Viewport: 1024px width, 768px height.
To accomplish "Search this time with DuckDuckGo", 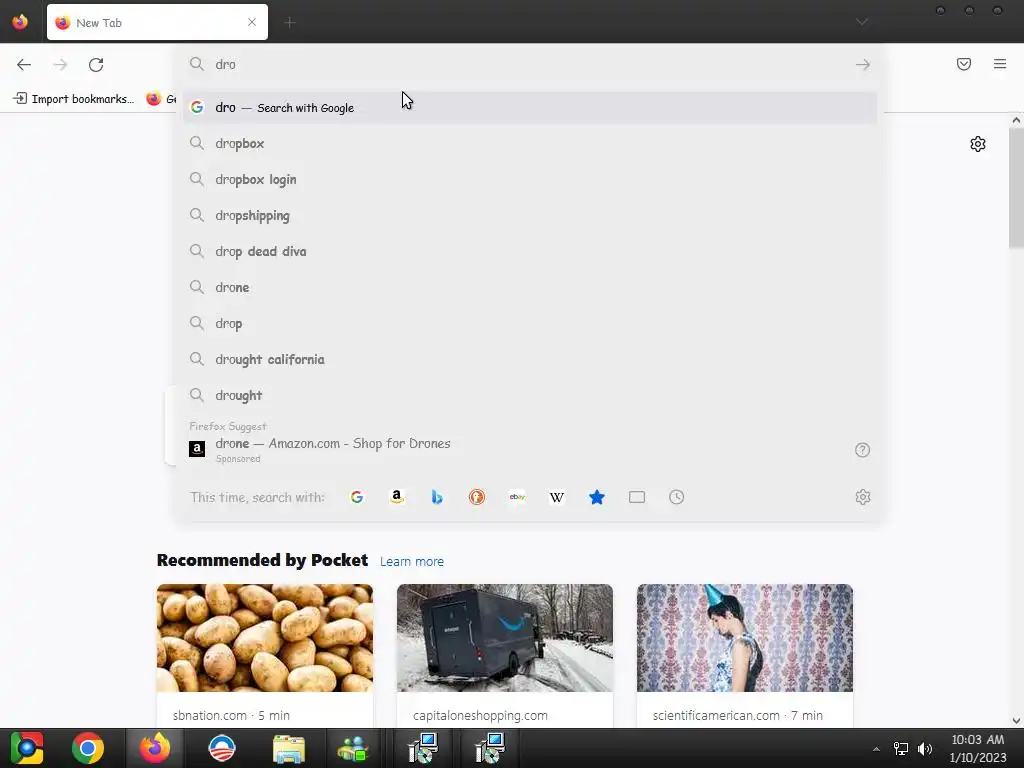I will point(477,497).
